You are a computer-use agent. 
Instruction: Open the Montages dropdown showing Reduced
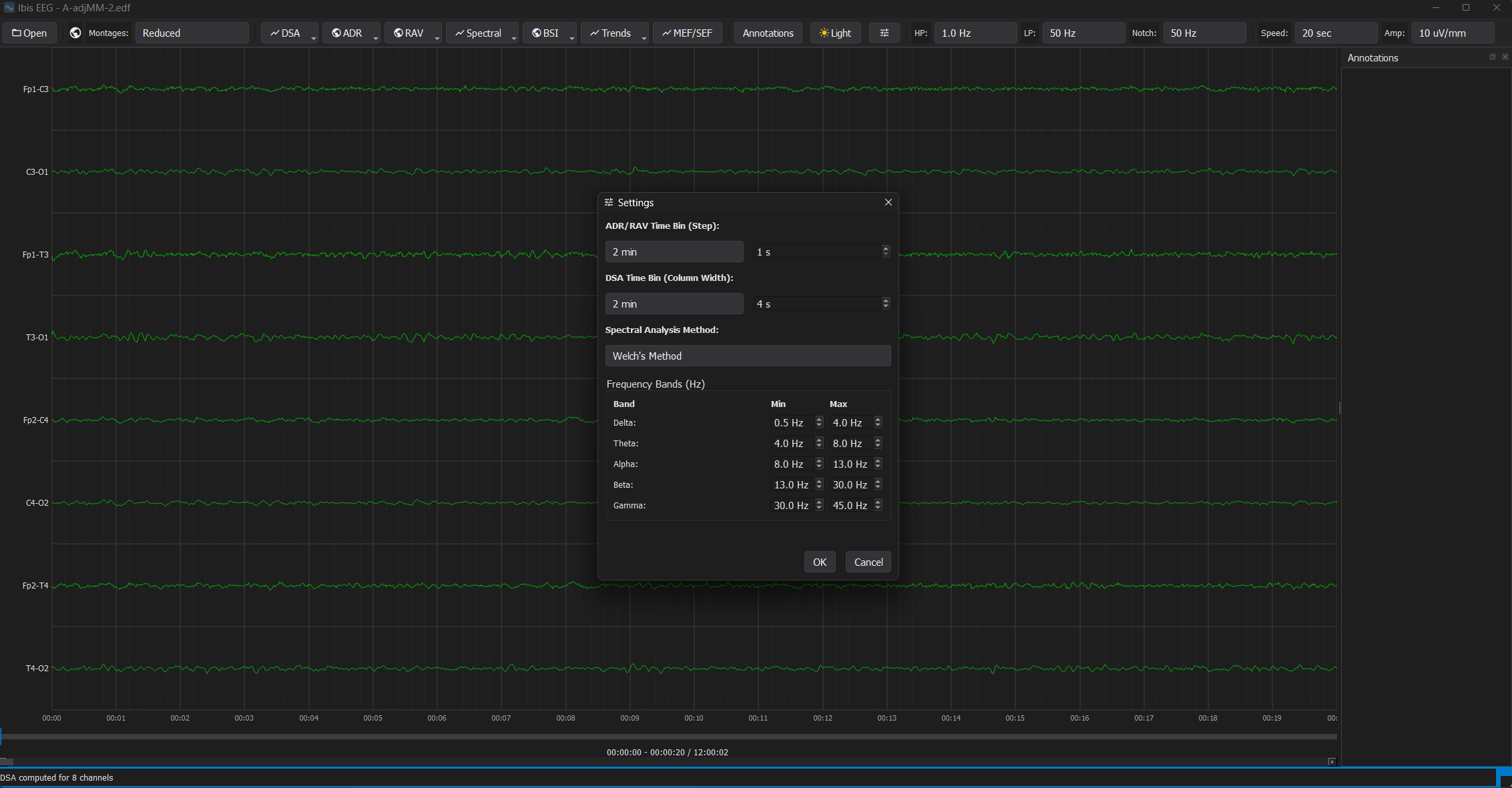click(x=192, y=32)
